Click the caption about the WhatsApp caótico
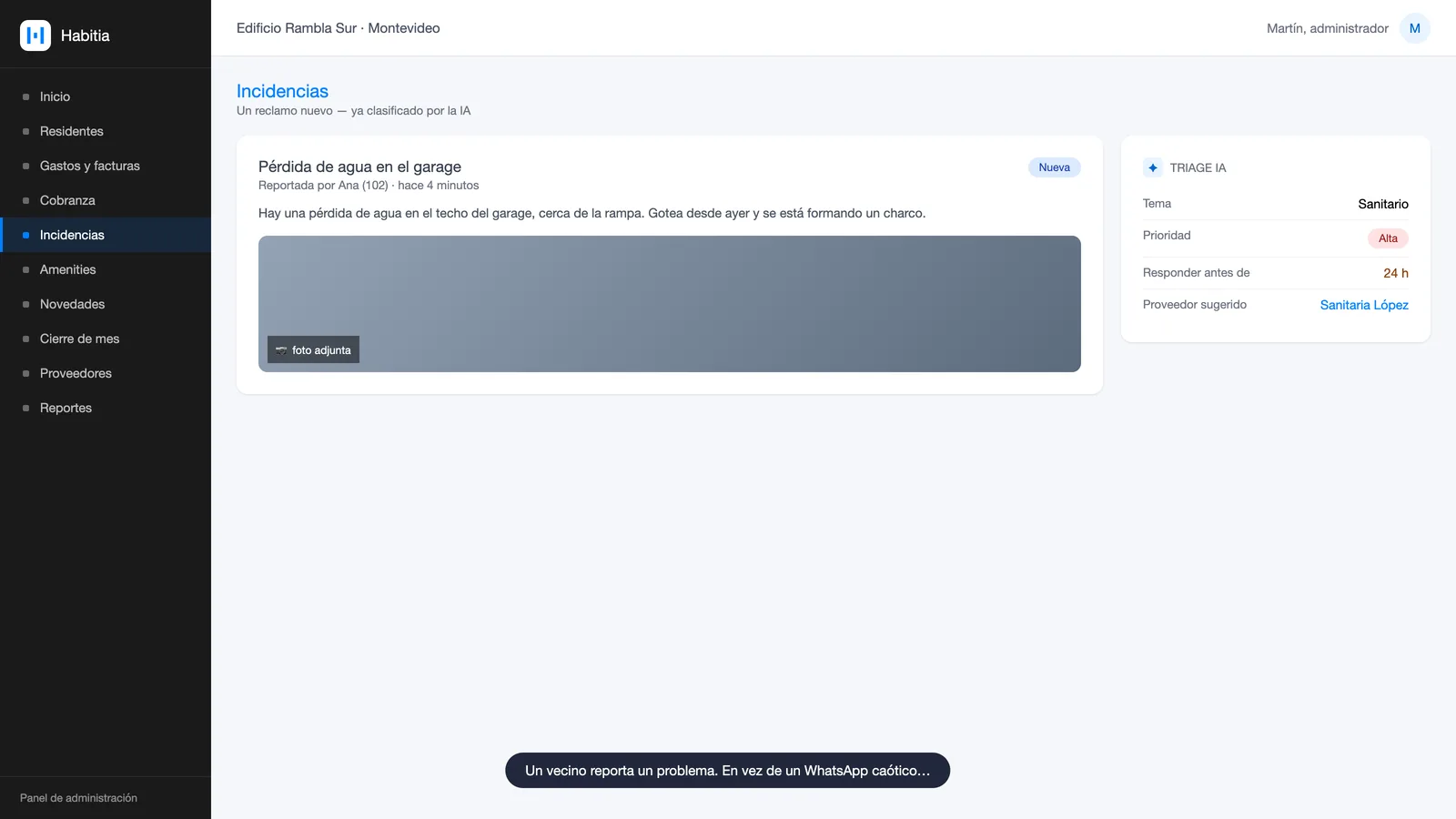This screenshot has width=1456, height=819. (727, 771)
